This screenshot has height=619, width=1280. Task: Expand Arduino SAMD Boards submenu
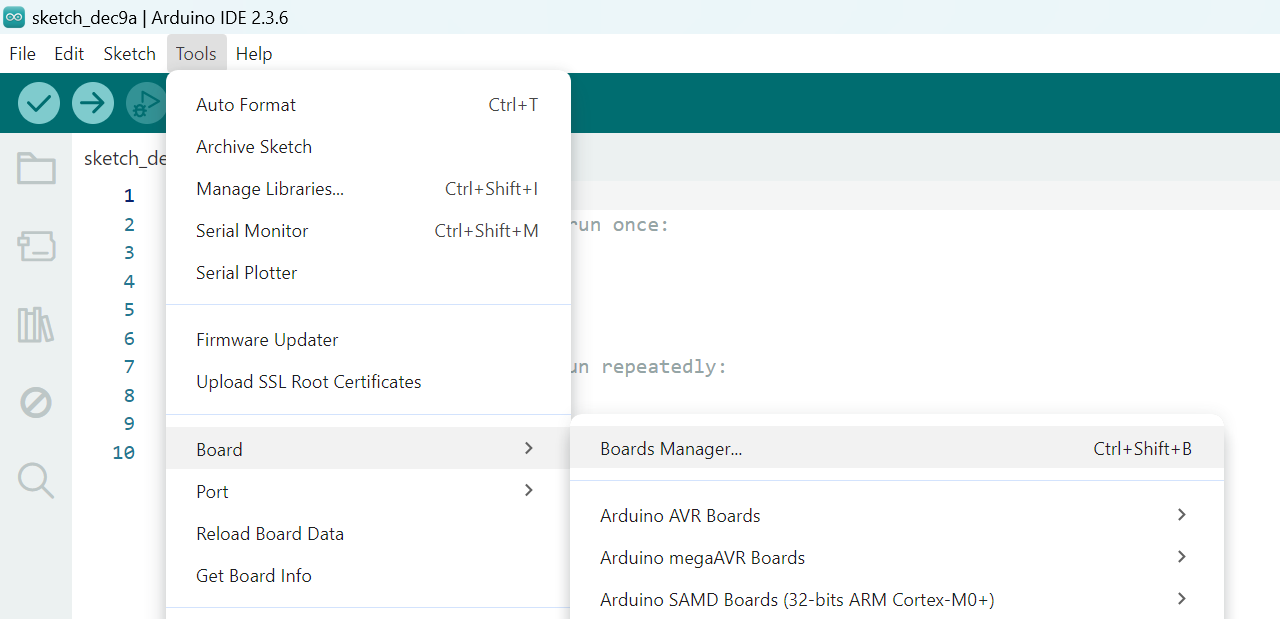pyautogui.click(x=1181, y=599)
